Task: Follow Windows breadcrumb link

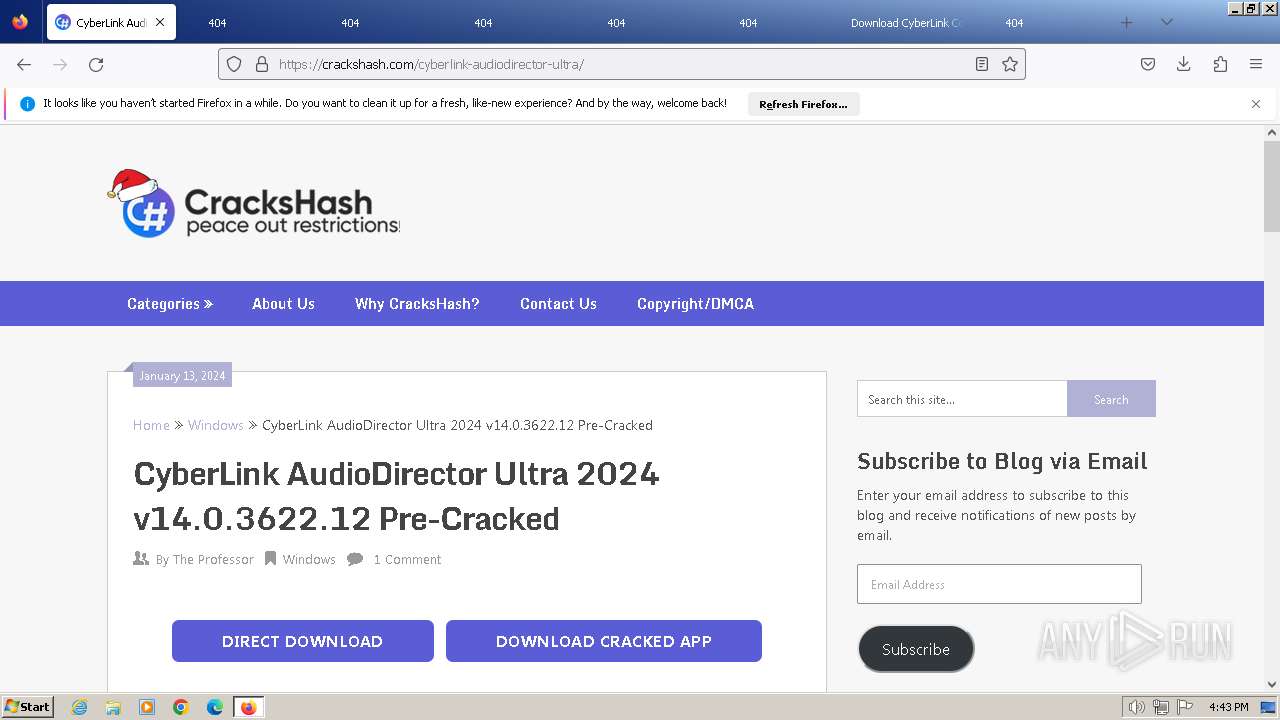Action: 216,425
